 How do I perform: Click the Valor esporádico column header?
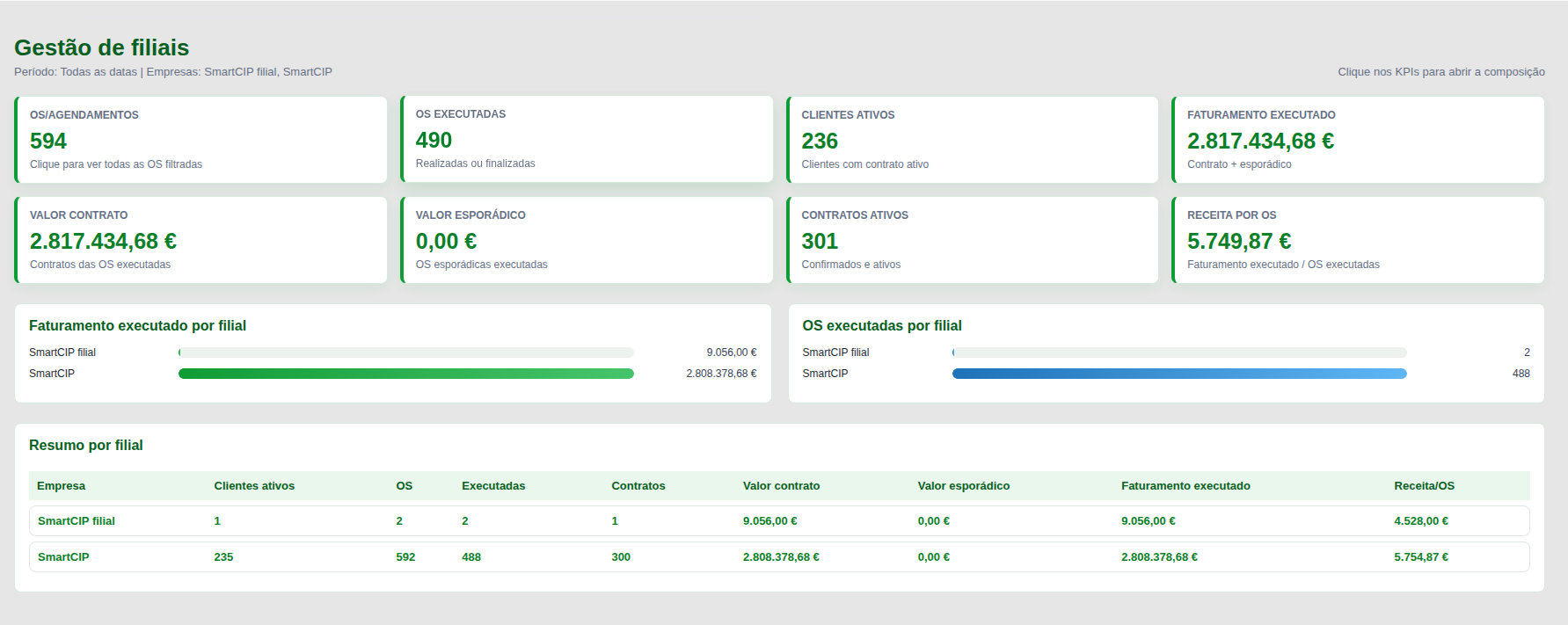pyautogui.click(x=964, y=486)
